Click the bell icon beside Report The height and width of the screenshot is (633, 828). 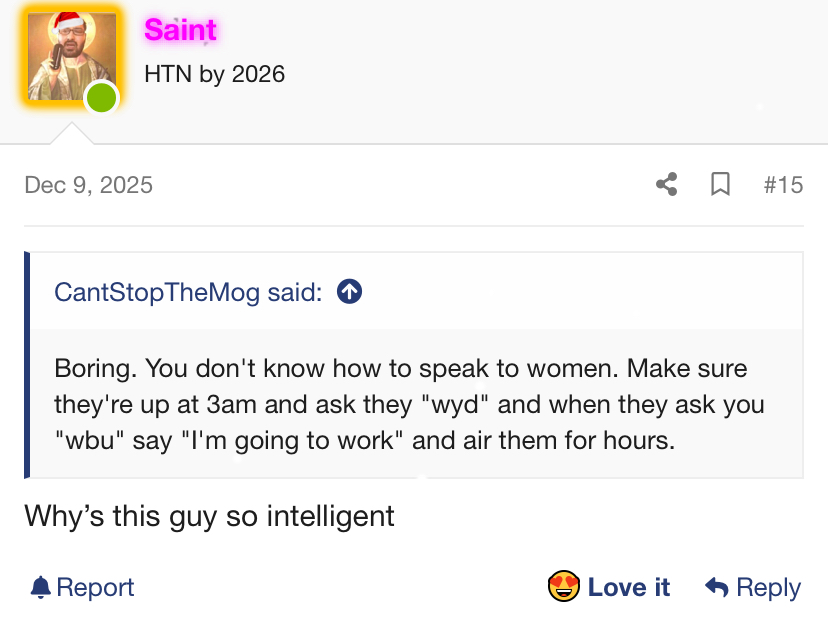[40, 587]
